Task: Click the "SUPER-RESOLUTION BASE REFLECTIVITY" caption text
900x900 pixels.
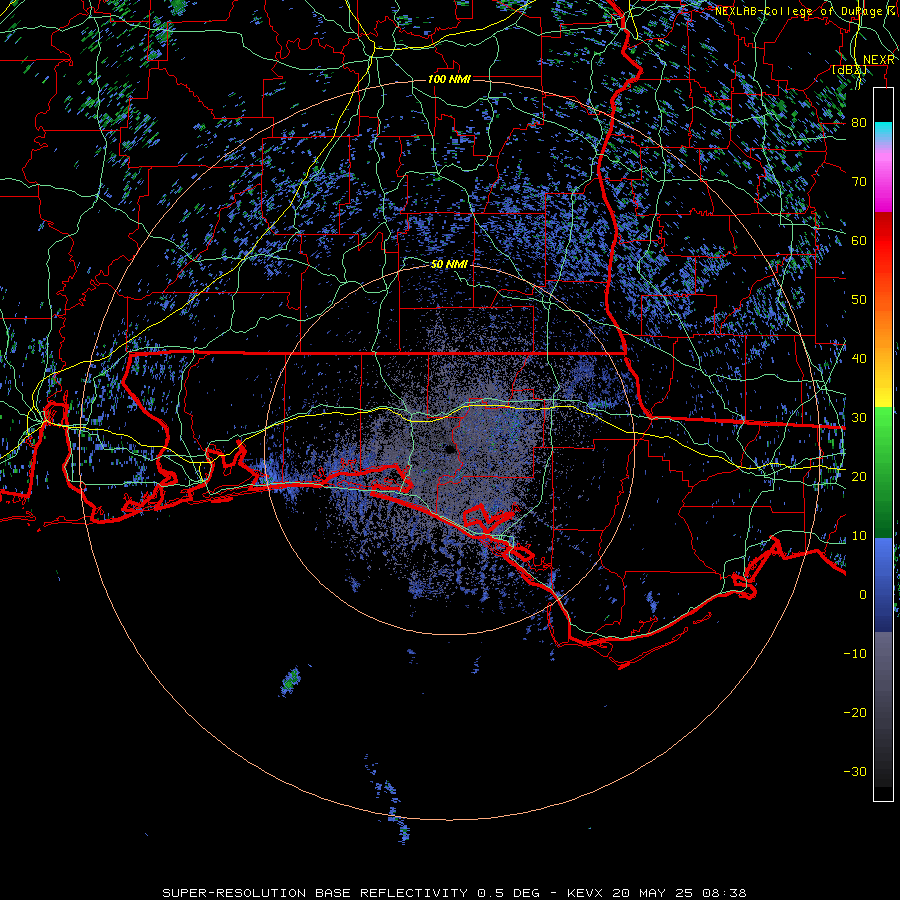Action: 315,893
